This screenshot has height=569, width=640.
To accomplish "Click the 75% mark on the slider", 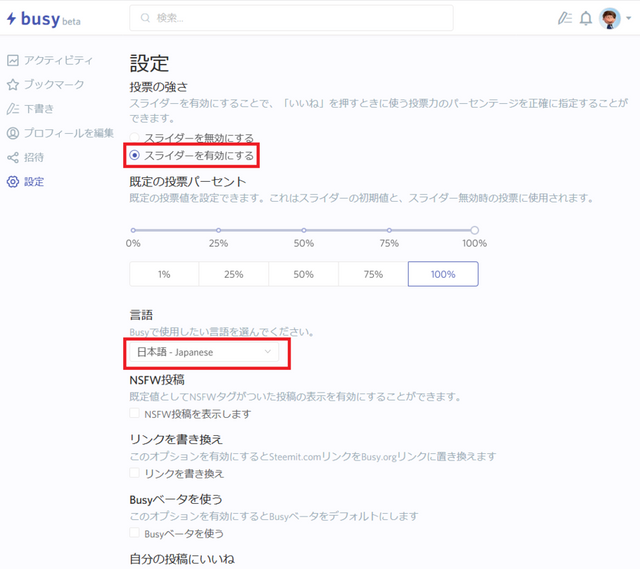I will (389, 230).
